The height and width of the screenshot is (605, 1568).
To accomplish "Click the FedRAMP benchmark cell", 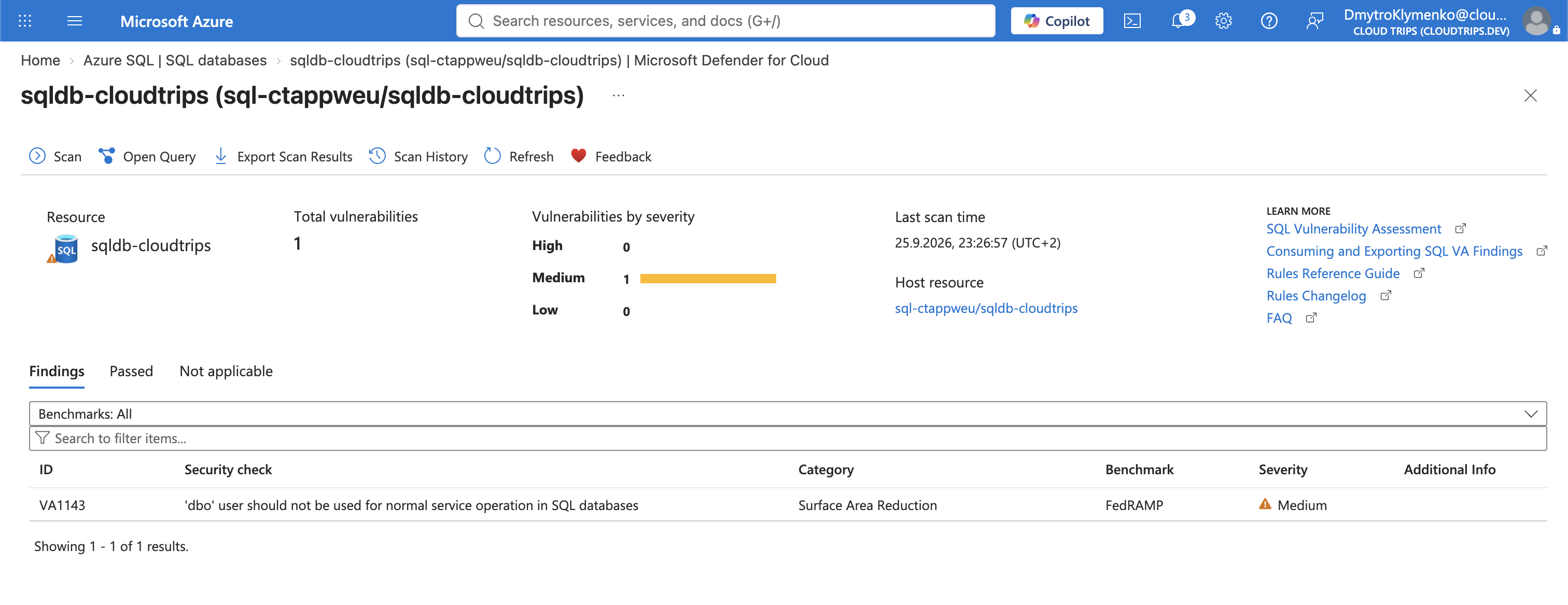I will pos(1134,505).
